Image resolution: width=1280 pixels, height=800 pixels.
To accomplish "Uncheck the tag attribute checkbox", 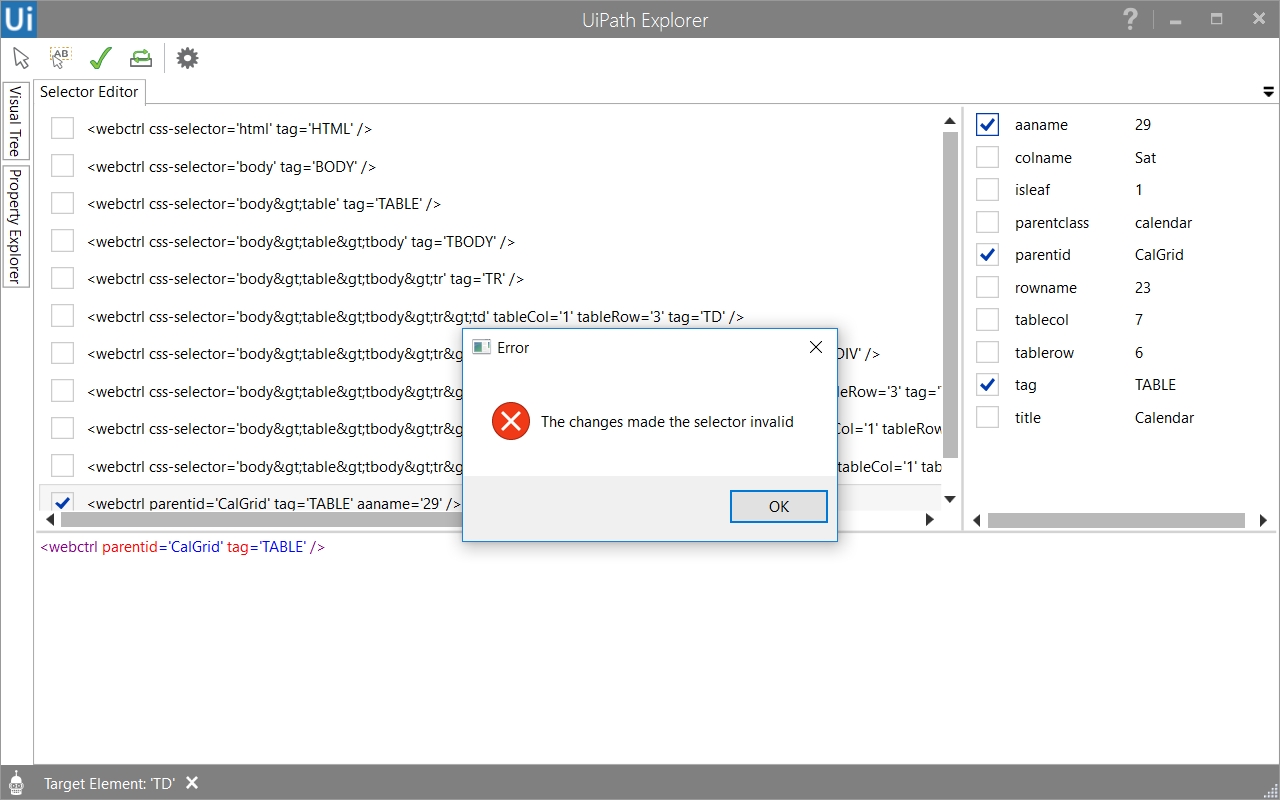I will coord(987,384).
